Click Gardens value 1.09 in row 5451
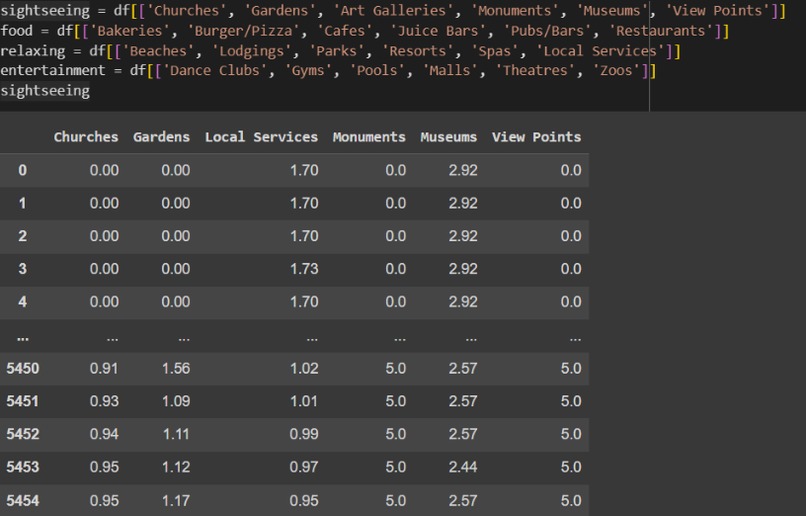806x516 pixels. point(176,401)
